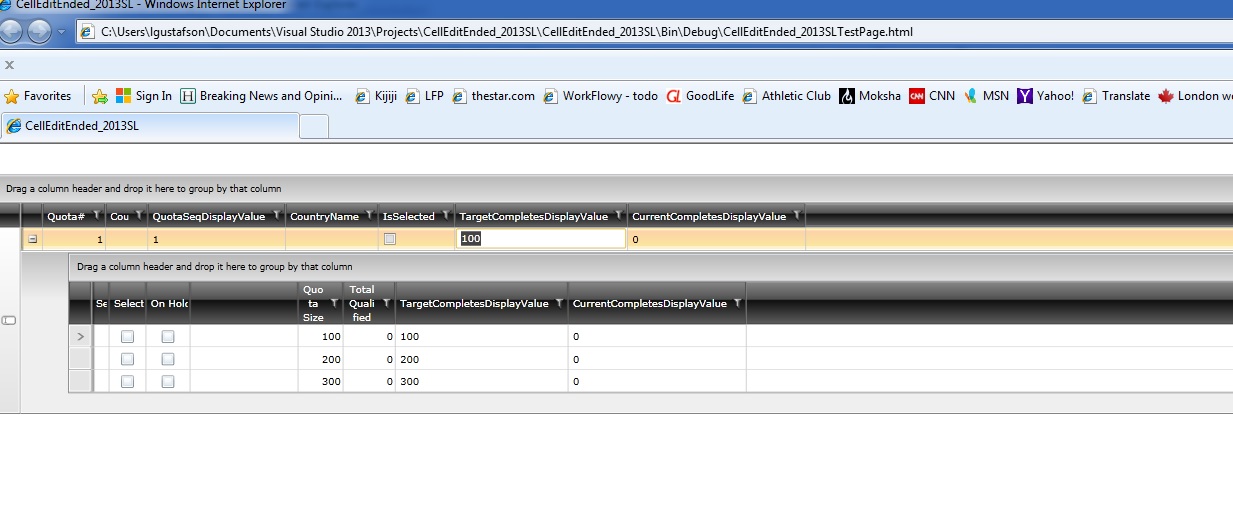Image resolution: width=1233 pixels, height=525 pixels.
Task: Edit the TargetCompletesDisplayValue cell showing 100
Action: (x=541, y=239)
